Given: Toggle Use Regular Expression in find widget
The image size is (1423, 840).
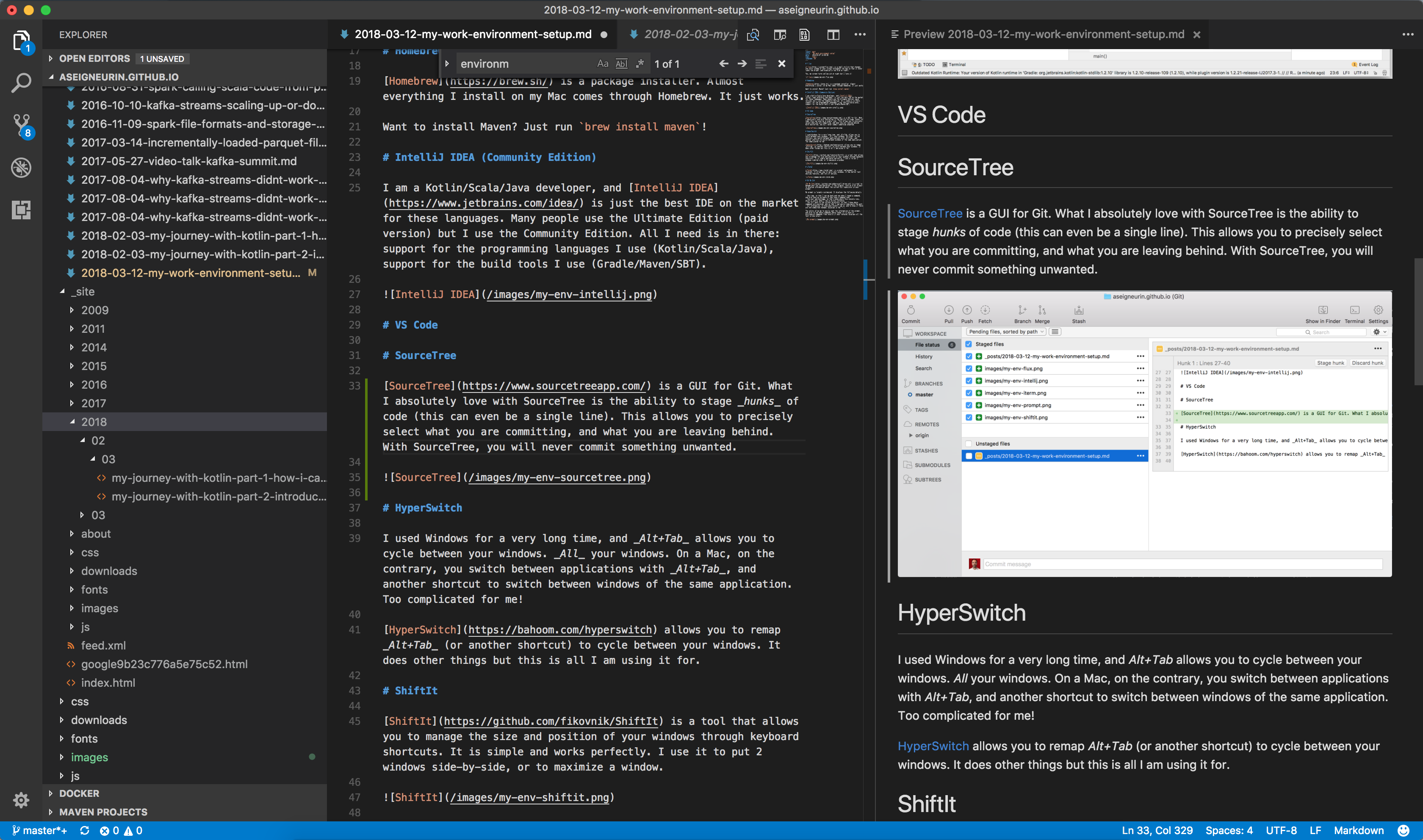Looking at the screenshot, I should (640, 64).
